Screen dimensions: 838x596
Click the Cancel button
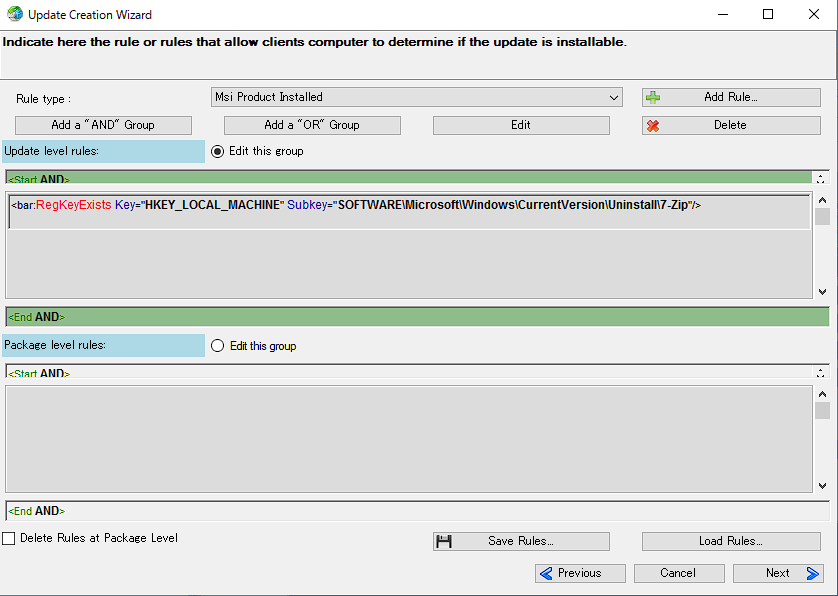(679, 573)
